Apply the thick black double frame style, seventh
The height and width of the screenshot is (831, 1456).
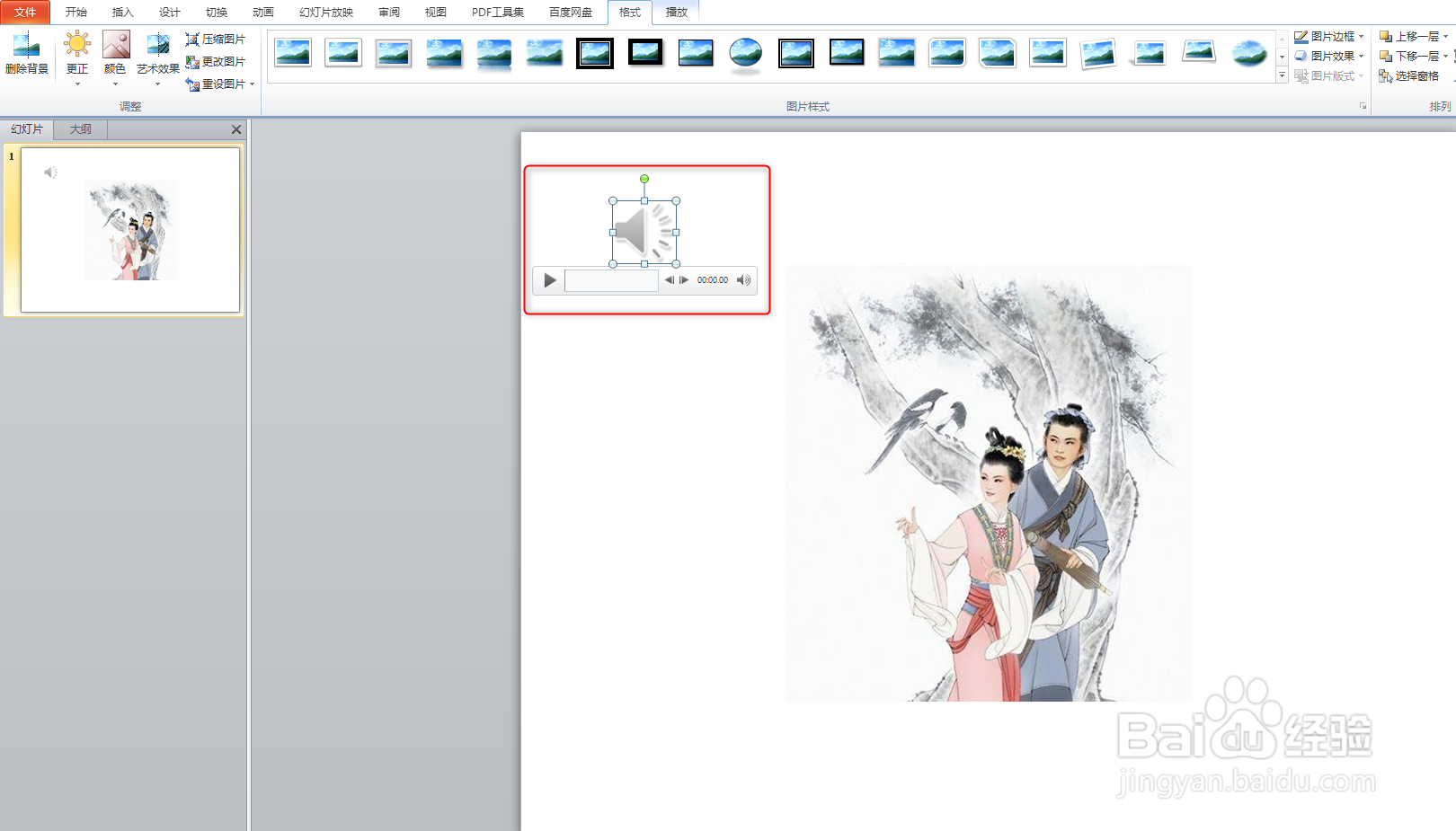[x=595, y=53]
